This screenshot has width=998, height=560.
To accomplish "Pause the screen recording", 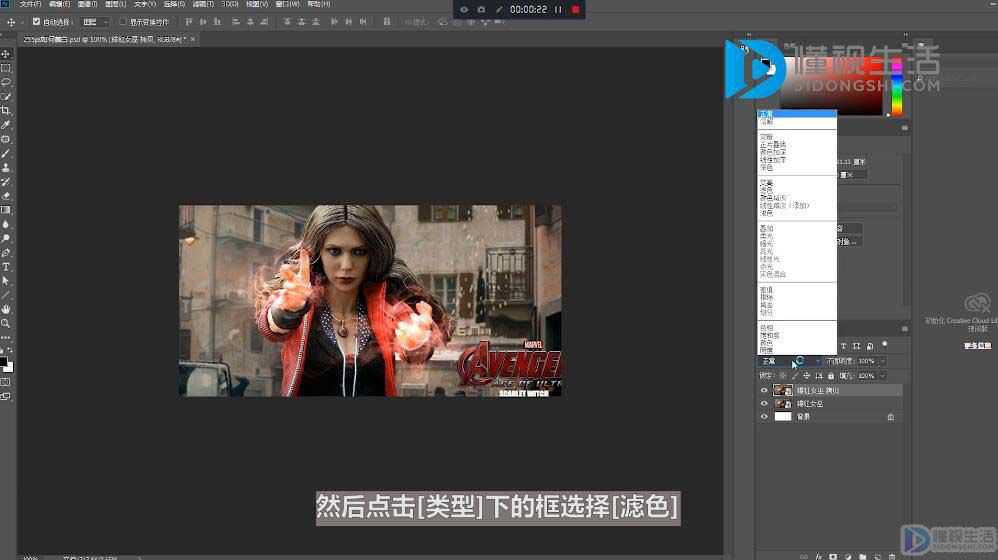I will click(558, 10).
